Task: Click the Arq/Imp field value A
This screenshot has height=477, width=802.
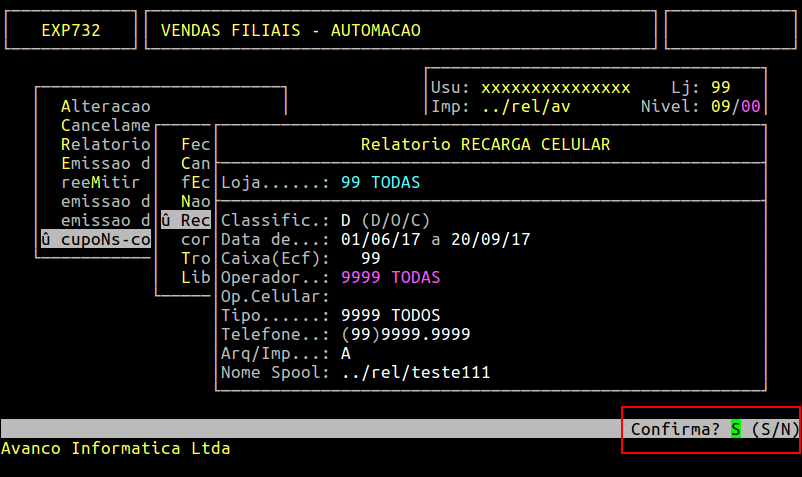Action: click(346, 353)
